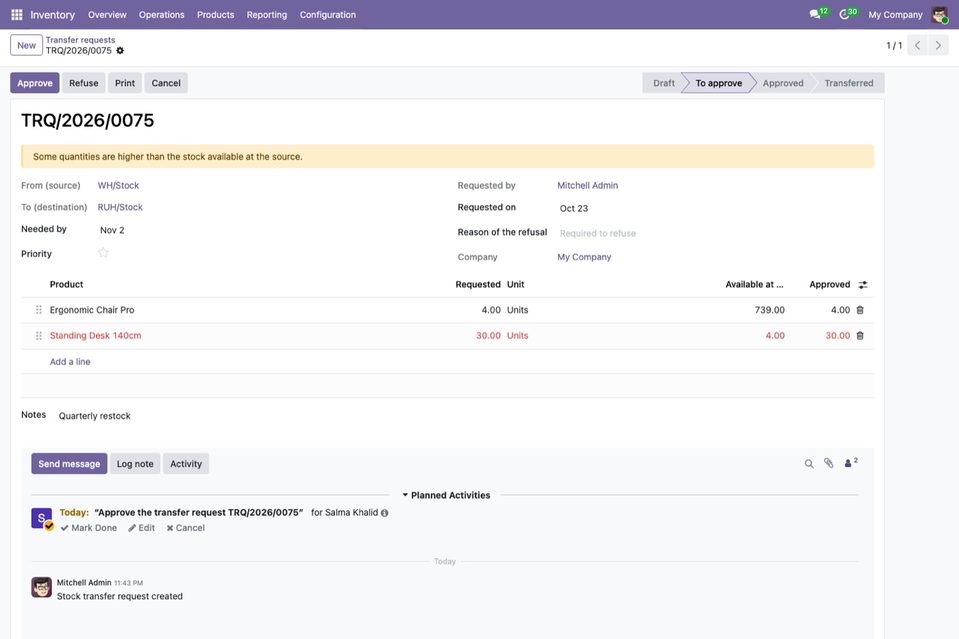Delete the Standing Desk 140cm line
This screenshot has width=959, height=639.
pyautogui.click(x=860, y=336)
